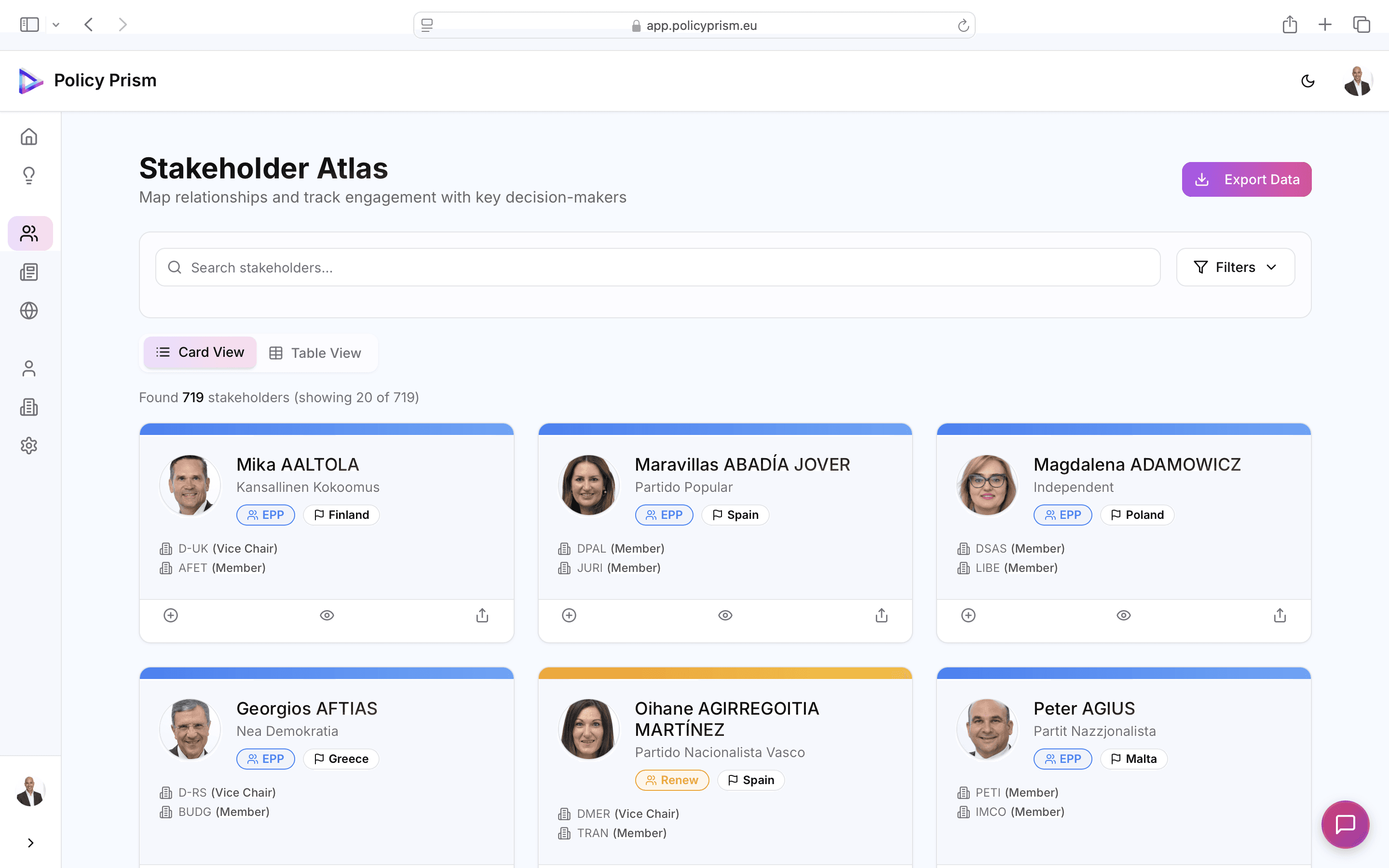Click the orange bar on Oihane's card

pos(725,673)
